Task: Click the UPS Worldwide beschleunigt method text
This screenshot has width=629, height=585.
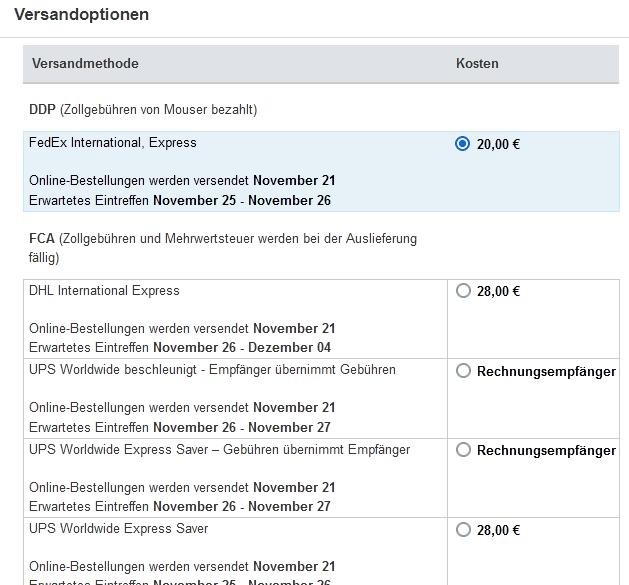Action: (x=212, y=370)
